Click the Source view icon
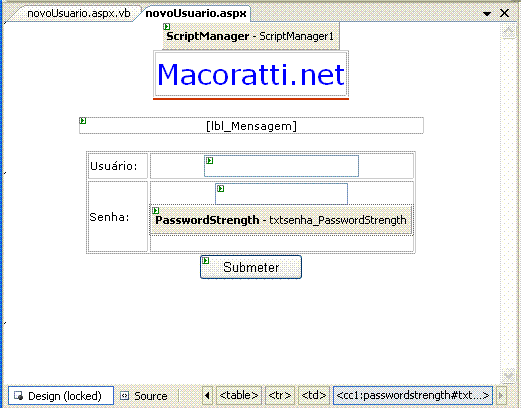This screenshot has width=521, height=408. pos(124,396)
